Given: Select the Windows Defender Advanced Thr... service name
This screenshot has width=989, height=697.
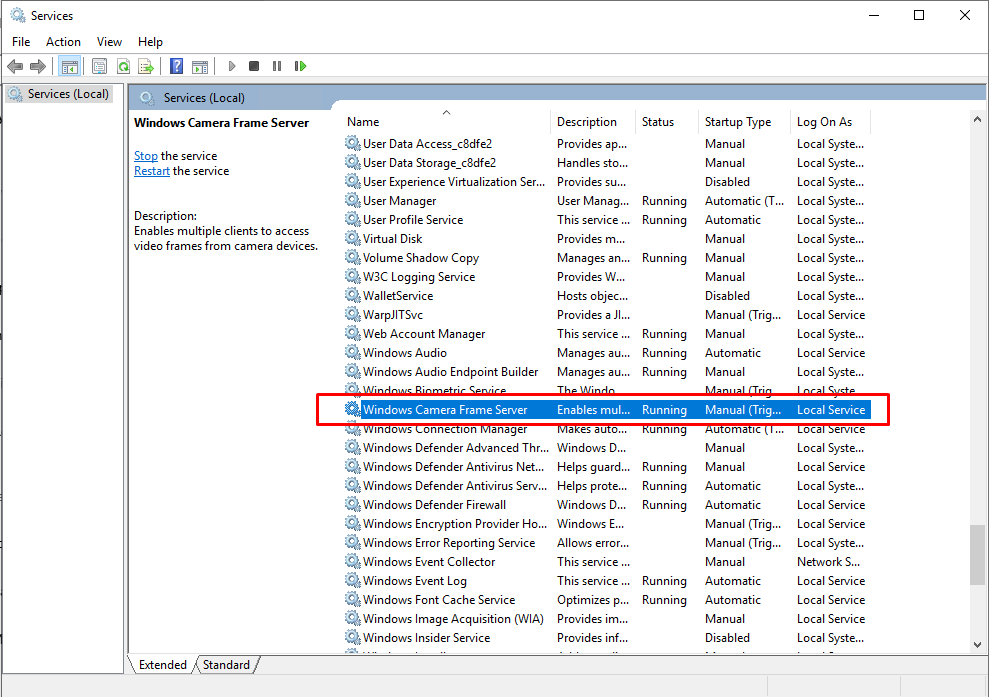Looking at the screenshot, I should click(x=456, y=448).
